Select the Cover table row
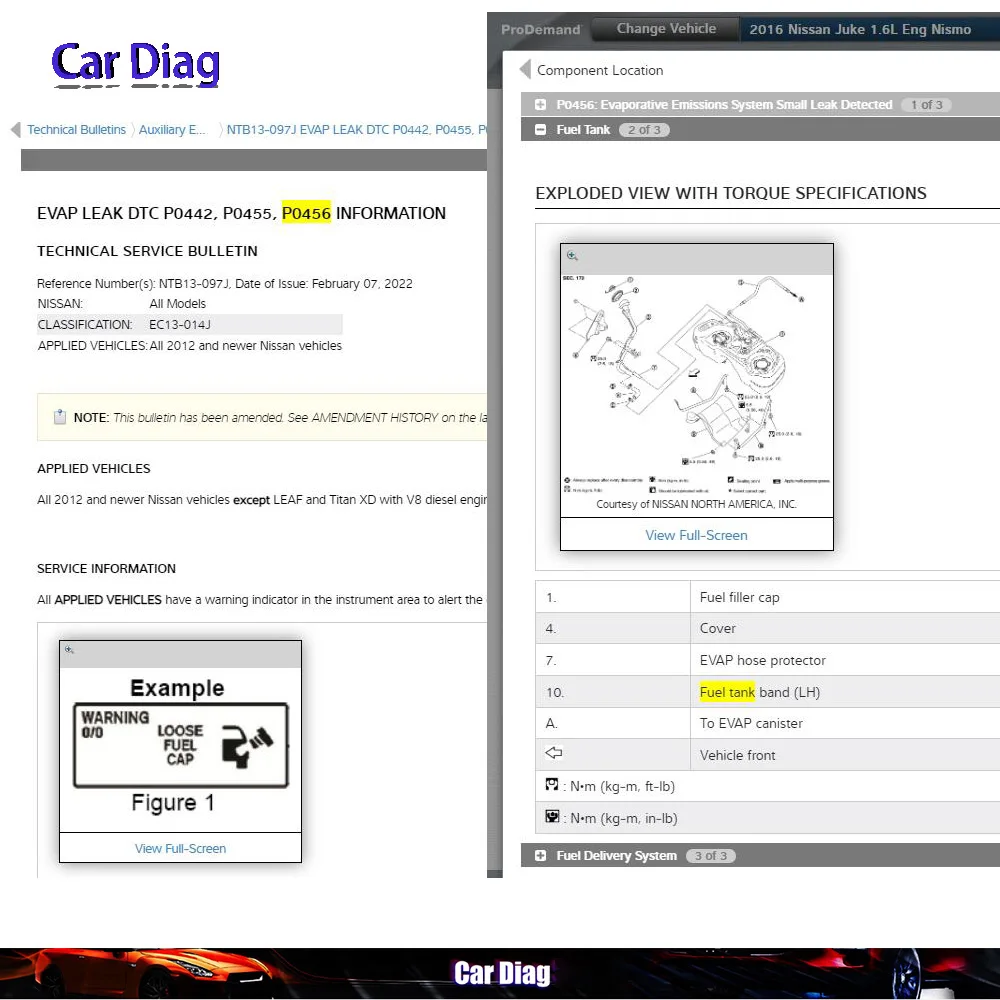 click(767, 628)
